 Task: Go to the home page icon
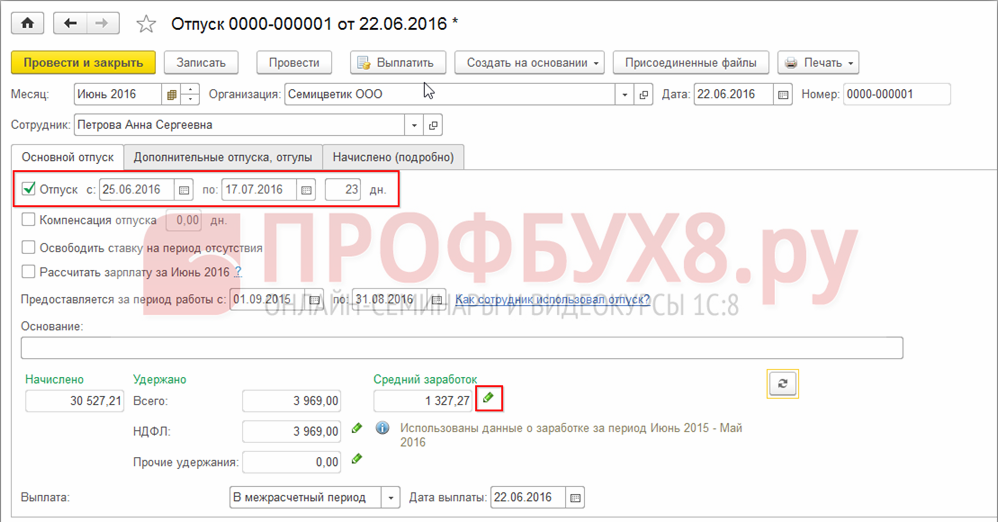tap(27, 24)
